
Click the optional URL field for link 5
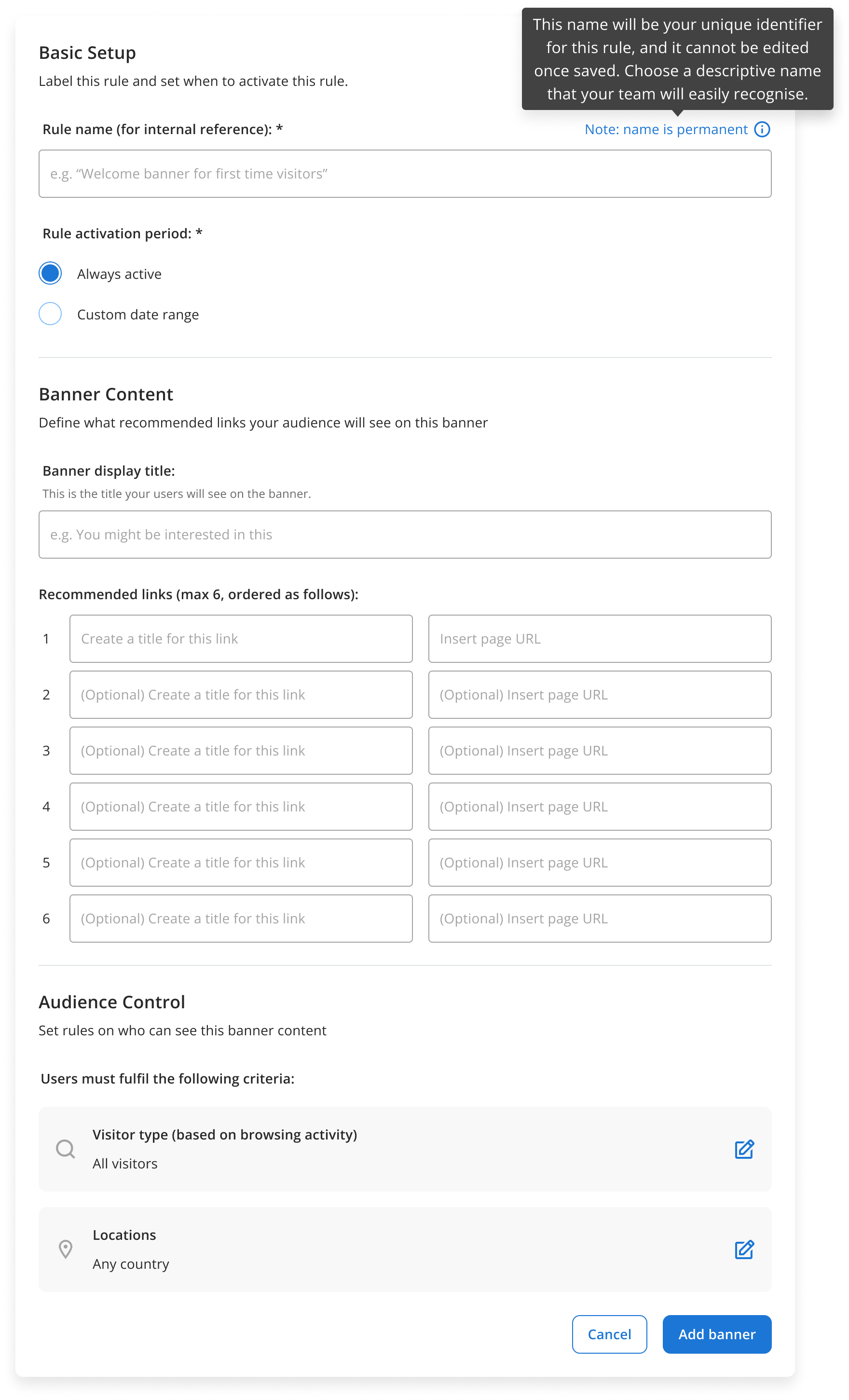(x=600, y=863)
